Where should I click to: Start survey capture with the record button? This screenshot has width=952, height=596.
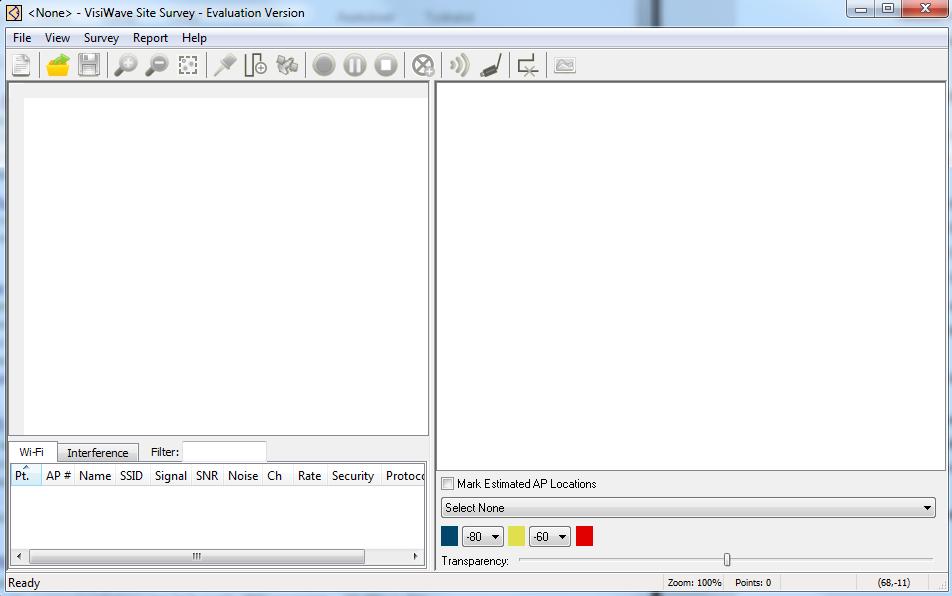[x=324, y=65]
